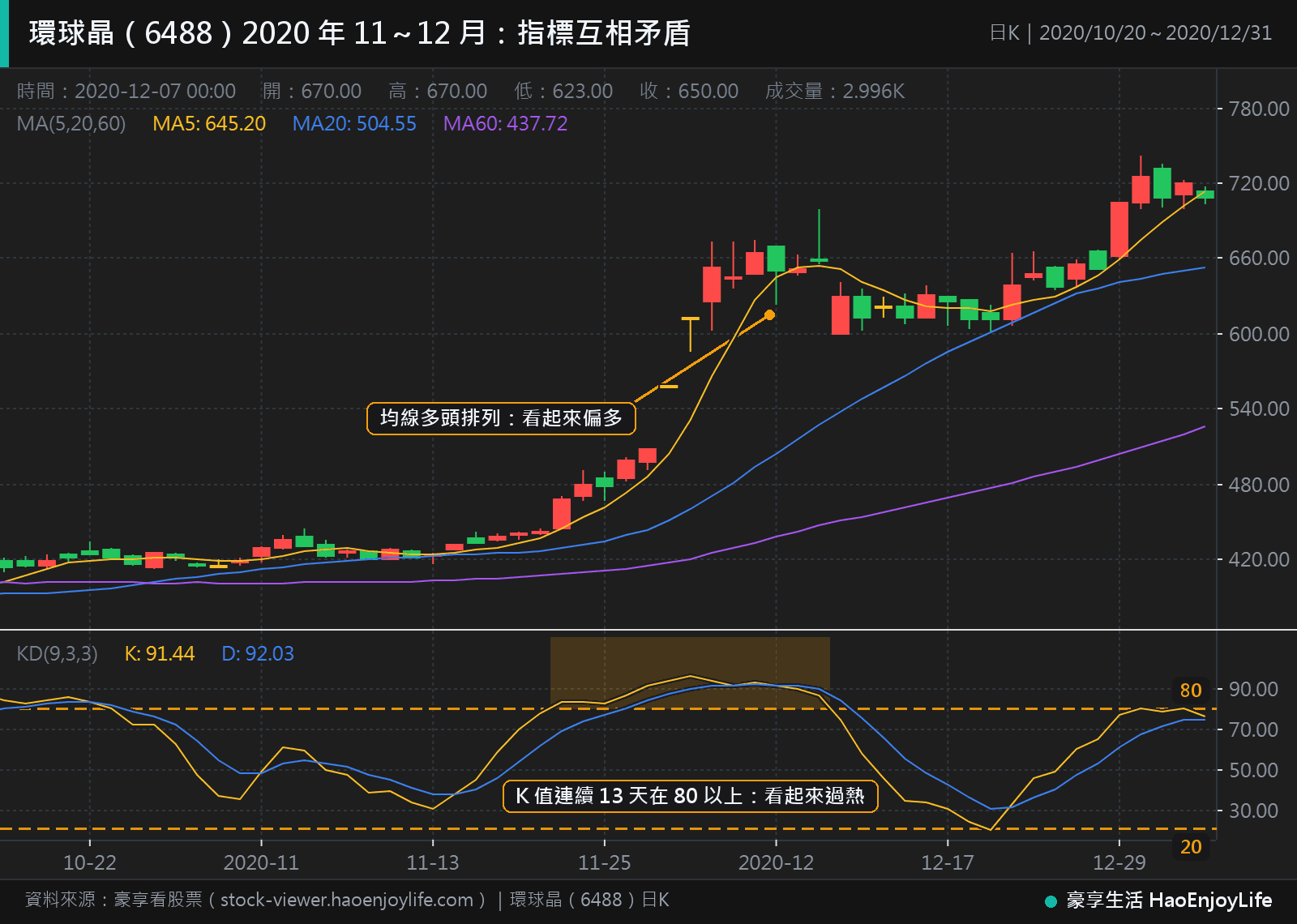Click the 660.00 price axis label
This screenshot has height=924, width=1297.
tap(1259, 258)
